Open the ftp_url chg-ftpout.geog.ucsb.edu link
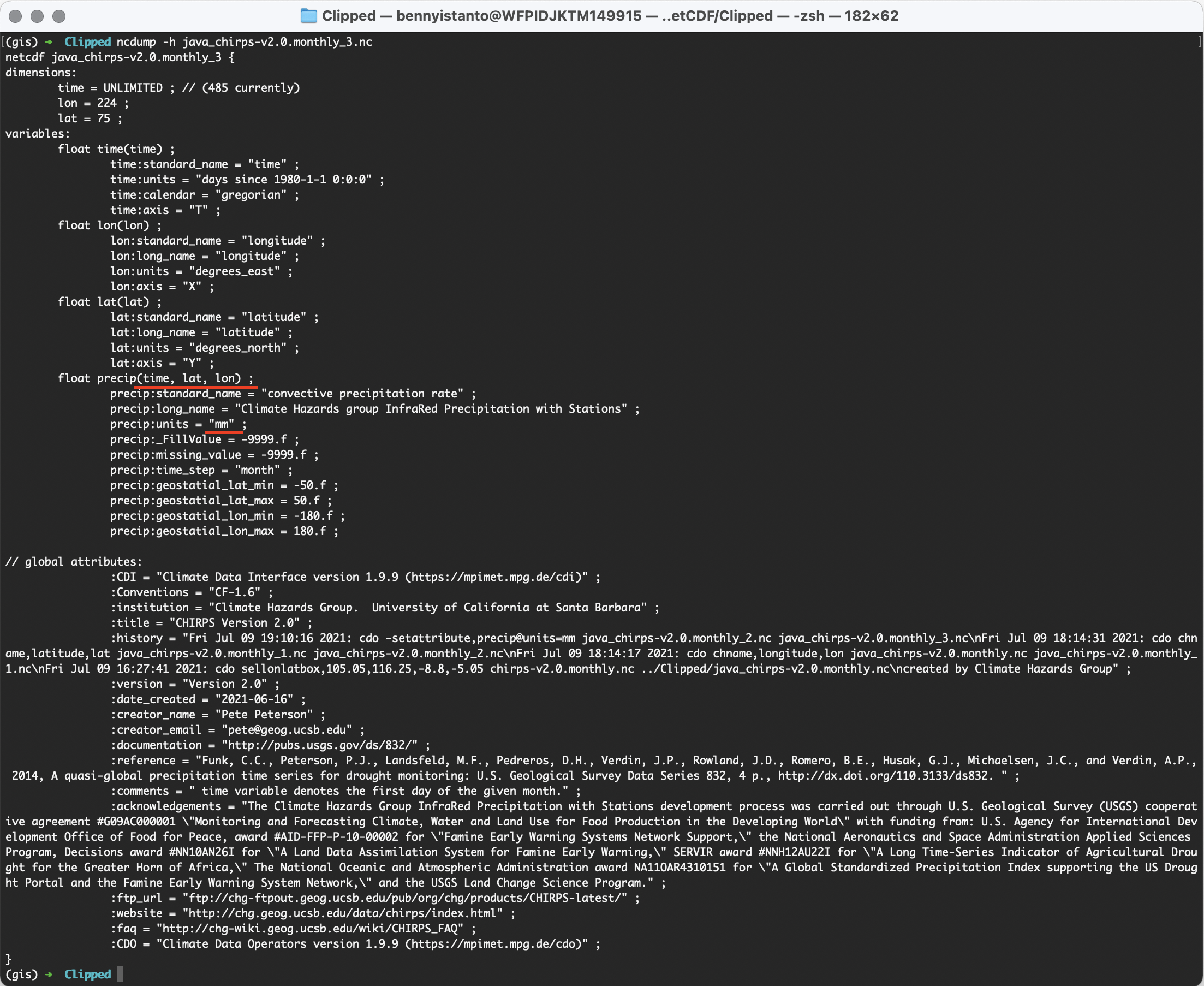The height and width of the screenshot is (986, 1204). tap(405, 899)
